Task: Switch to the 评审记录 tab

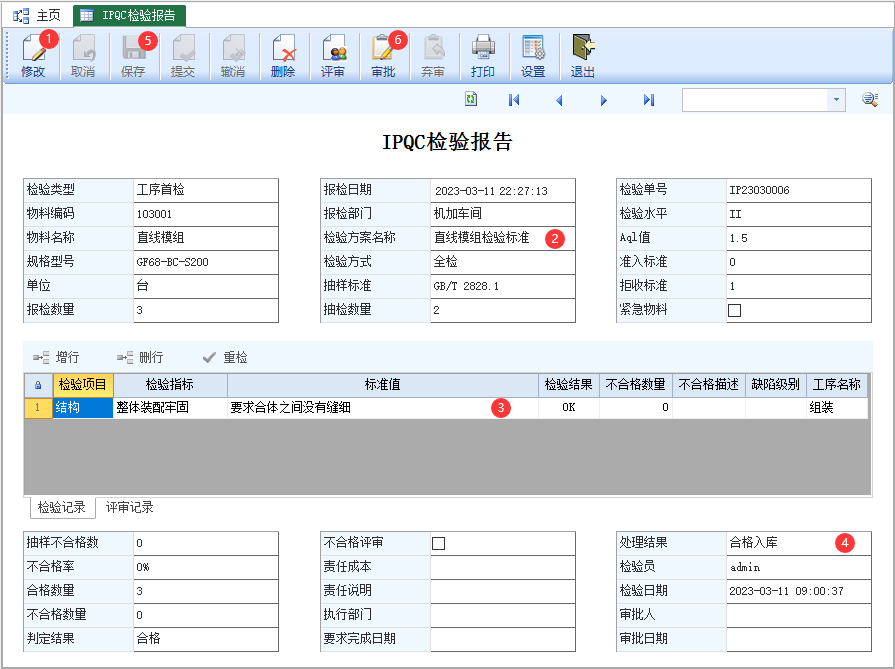Action: coord(130,507)
